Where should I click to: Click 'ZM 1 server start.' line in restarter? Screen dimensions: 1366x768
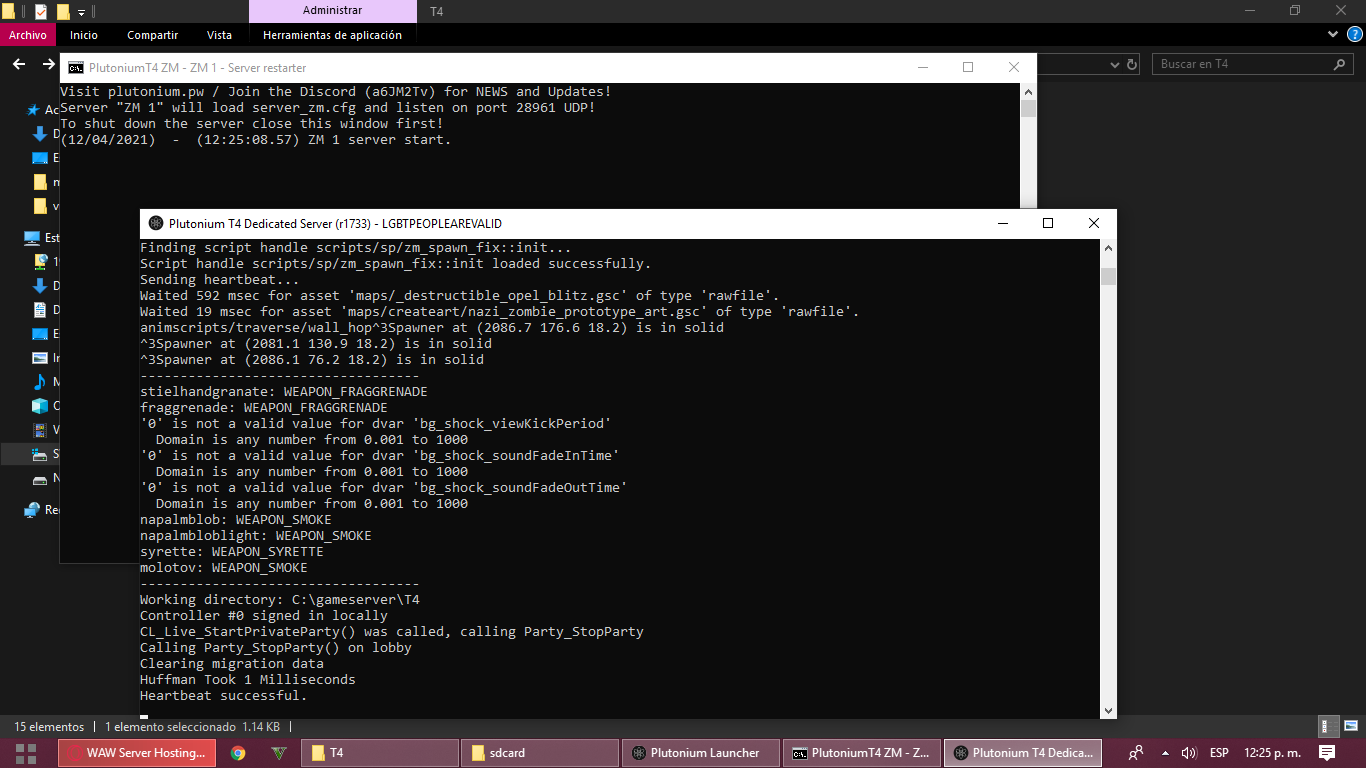coord(380,140)
